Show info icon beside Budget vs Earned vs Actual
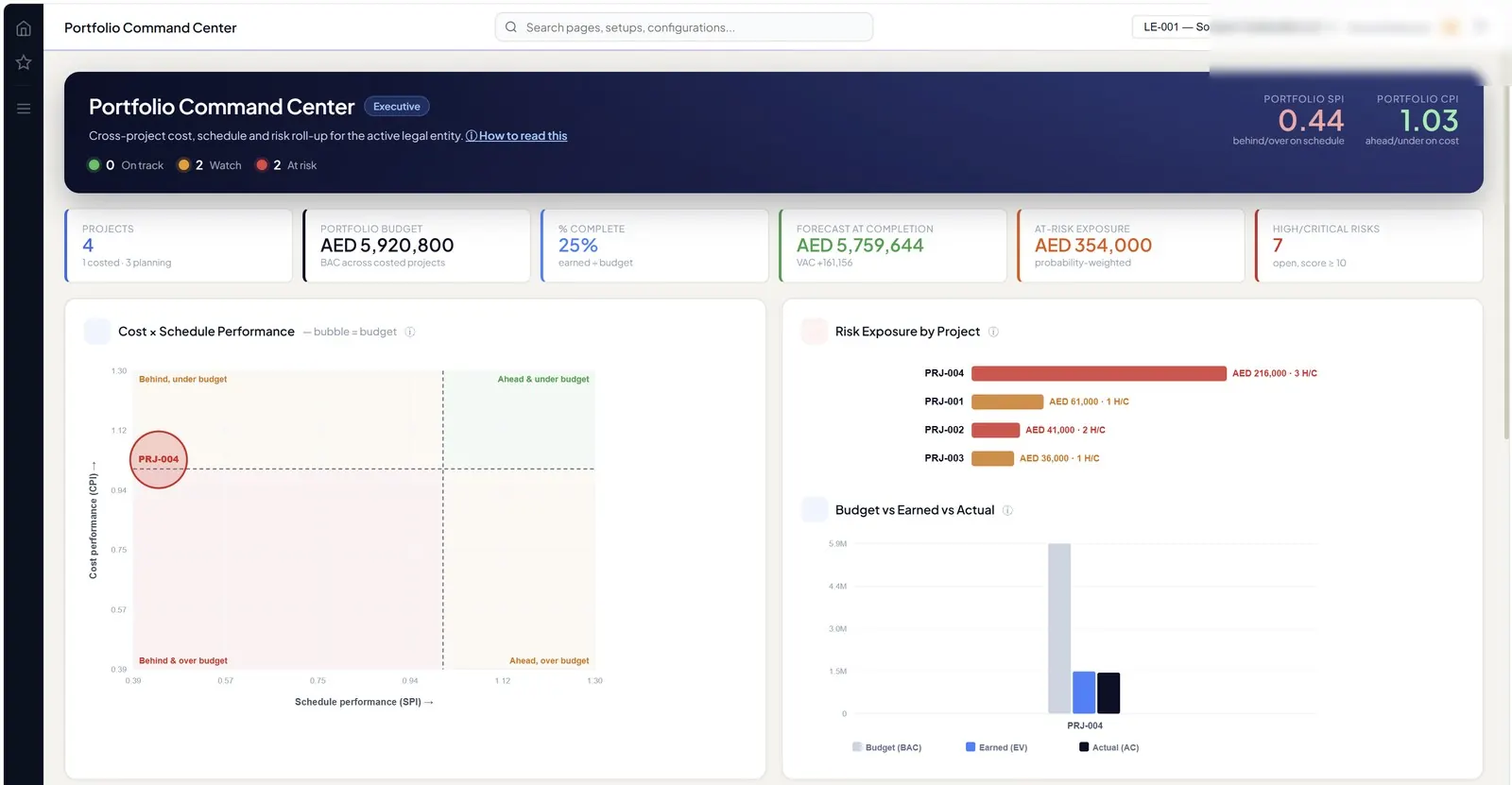The image size is (1512, 785). (x=1007, y=510)
